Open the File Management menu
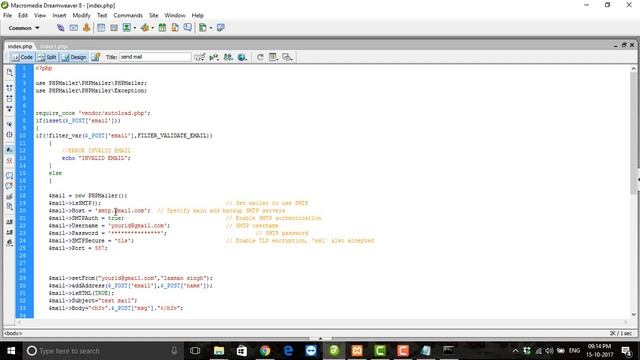 [x=228, y=57]
